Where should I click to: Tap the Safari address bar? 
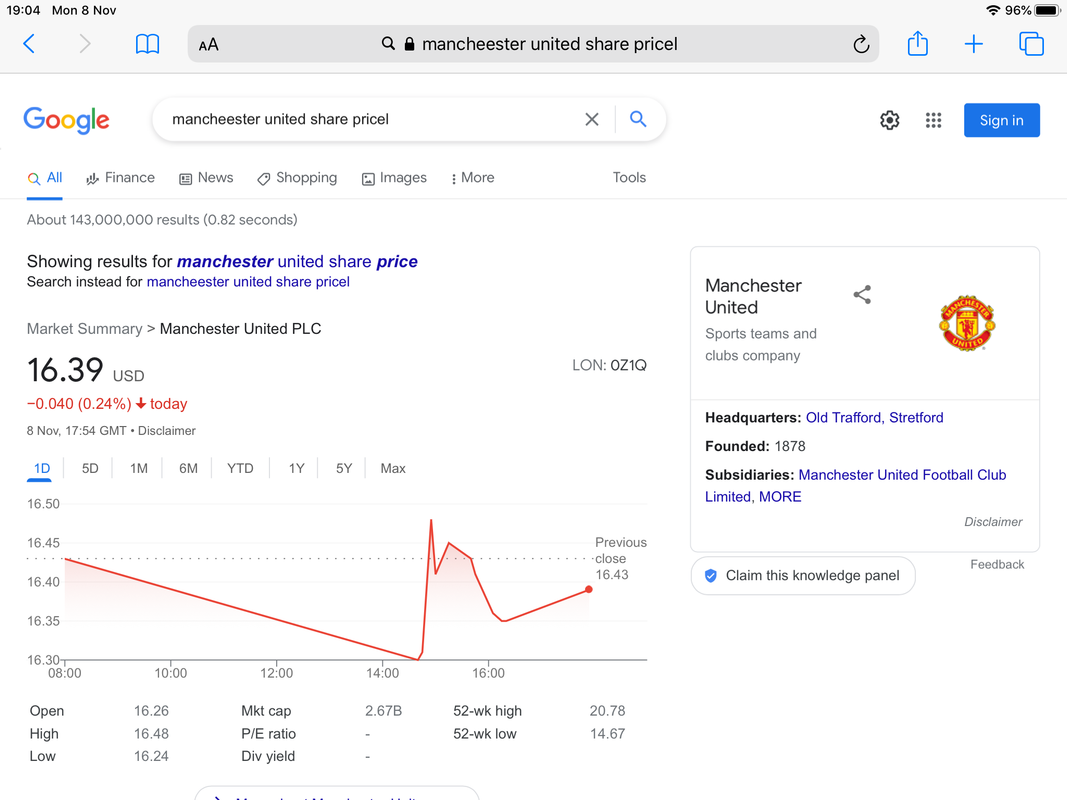point(533,44)
